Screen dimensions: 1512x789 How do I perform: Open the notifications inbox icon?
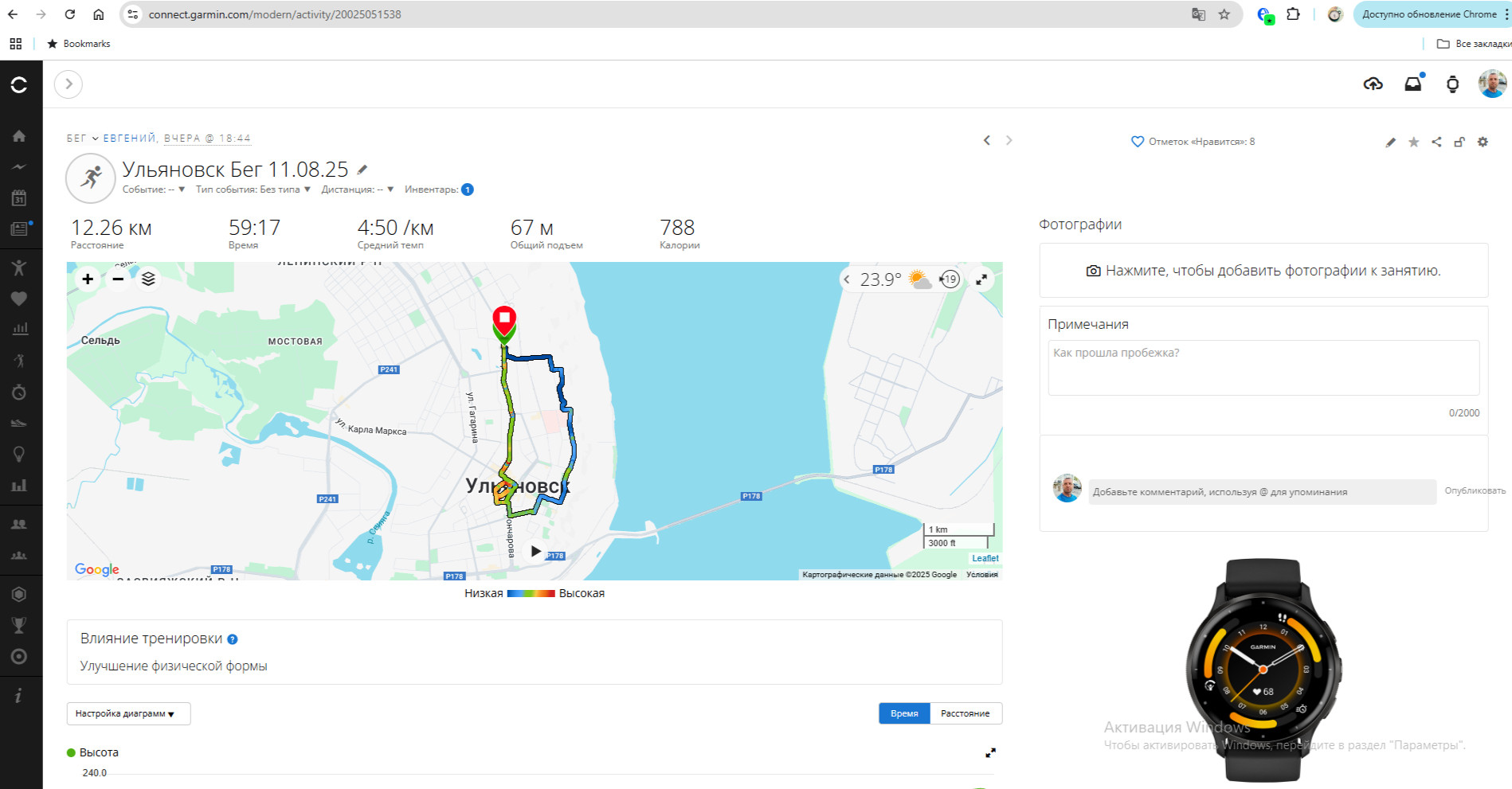(x=1413, y=84)
